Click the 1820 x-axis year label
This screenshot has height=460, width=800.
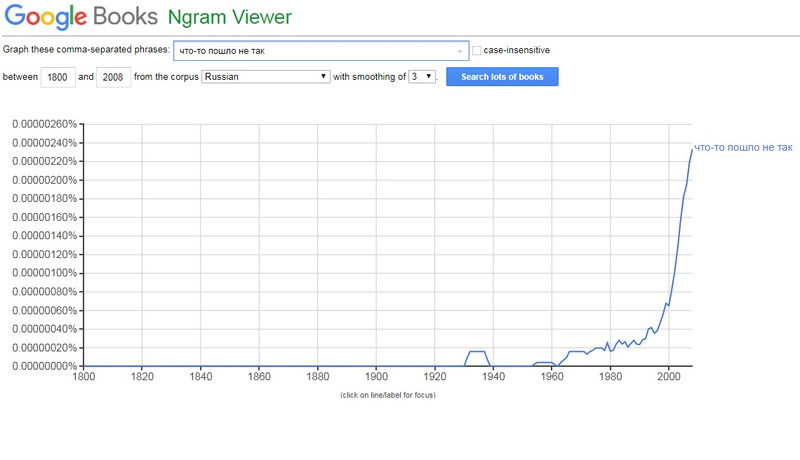point(142,378)
